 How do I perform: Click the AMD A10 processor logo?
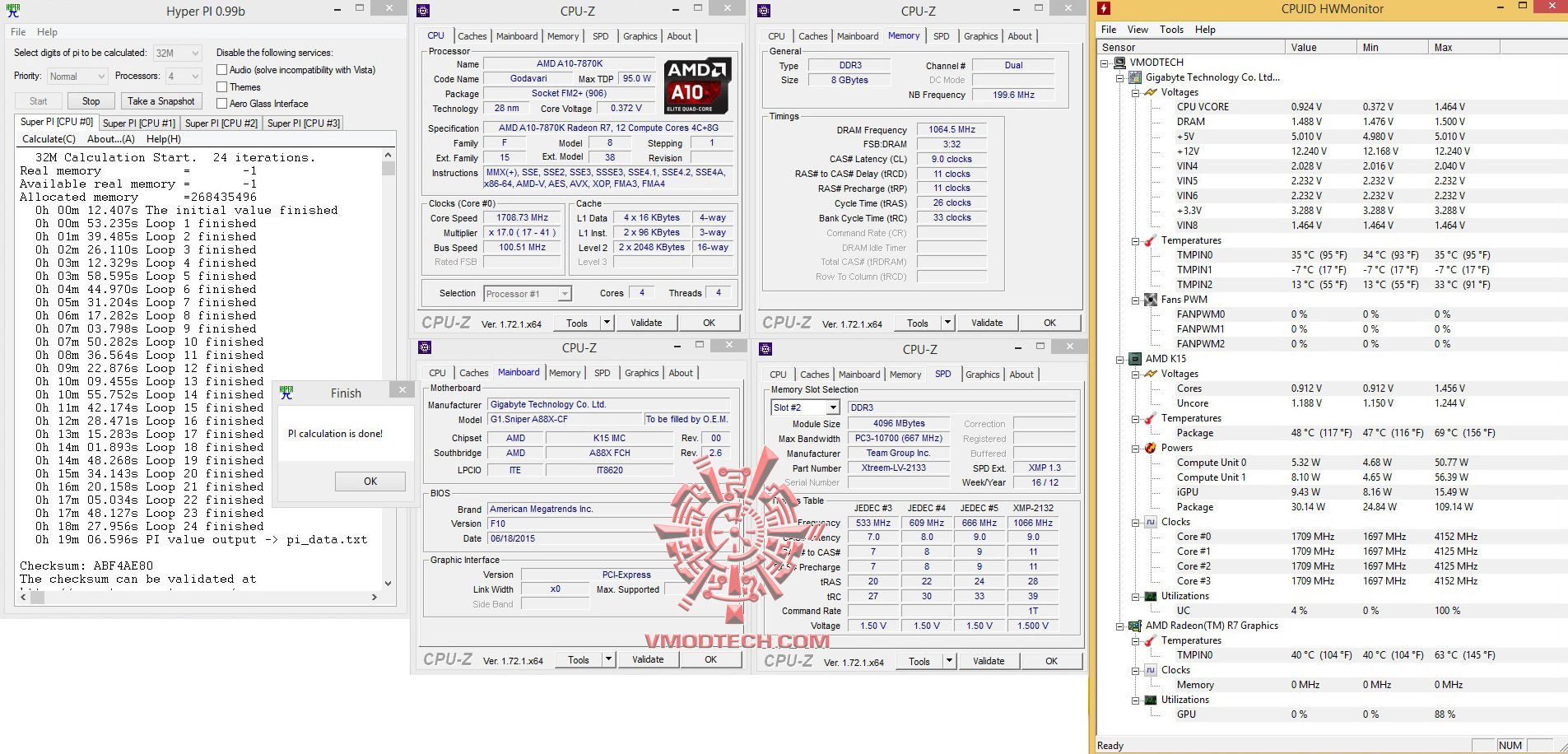(x=697, y=86)
